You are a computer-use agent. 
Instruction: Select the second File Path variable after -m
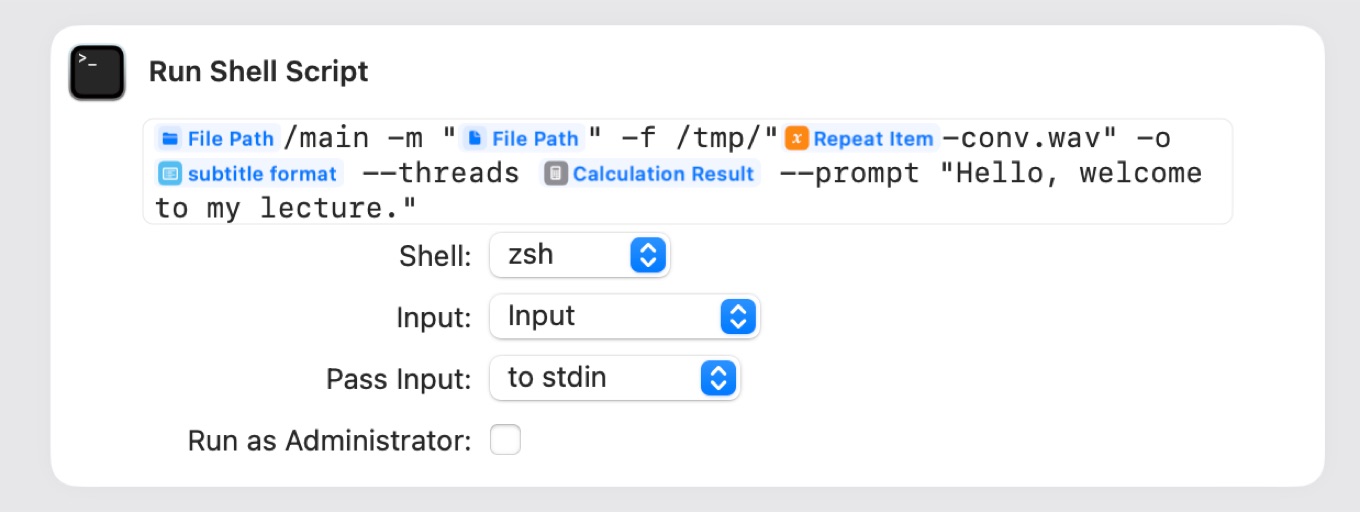[523, 138]
